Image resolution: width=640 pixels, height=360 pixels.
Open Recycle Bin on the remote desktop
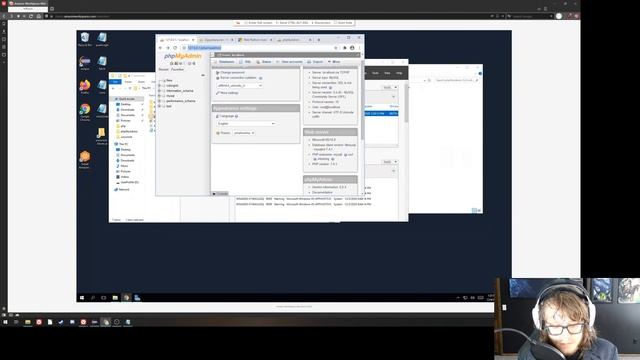(85, 39)
